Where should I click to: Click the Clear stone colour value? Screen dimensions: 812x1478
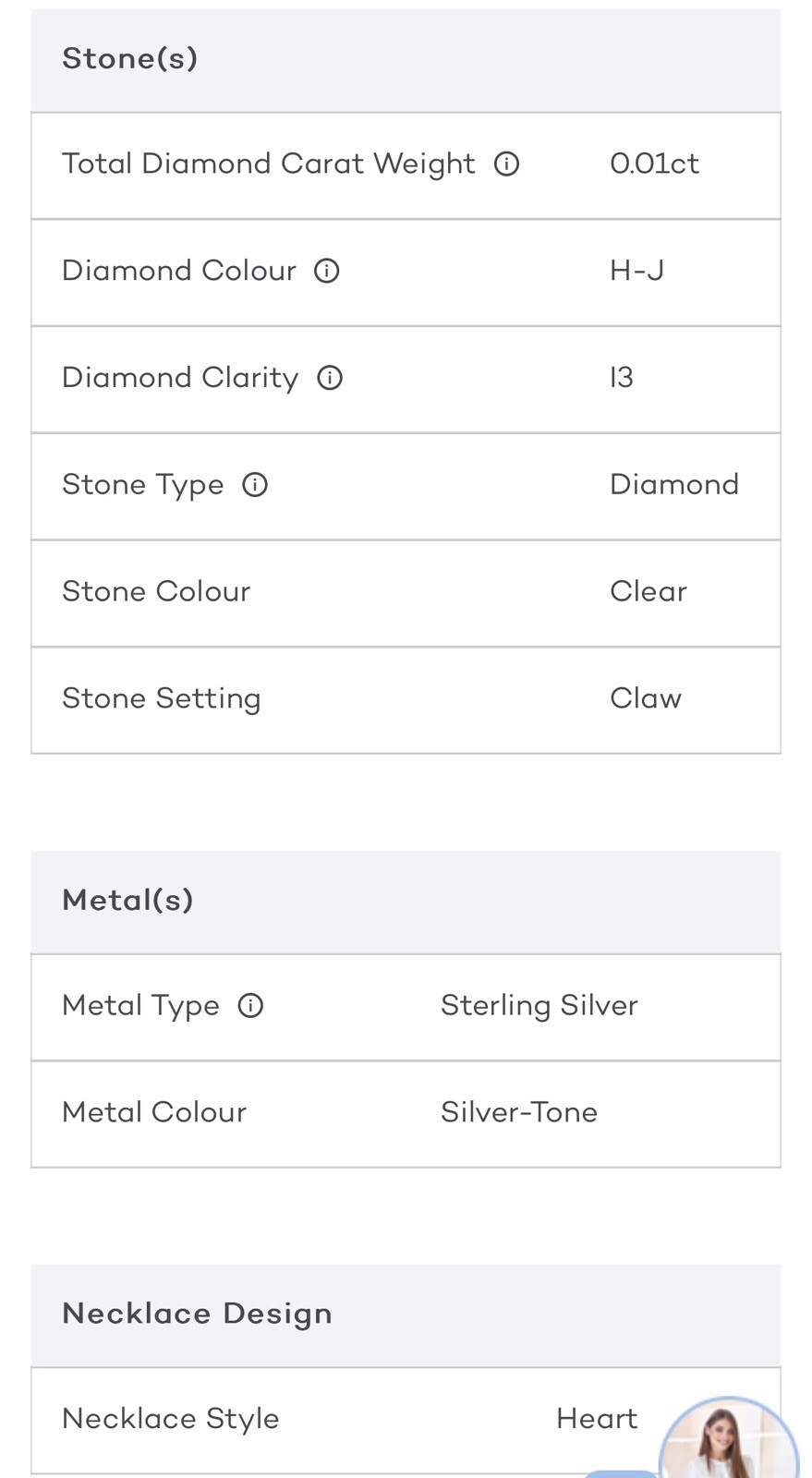pos(648,591)
